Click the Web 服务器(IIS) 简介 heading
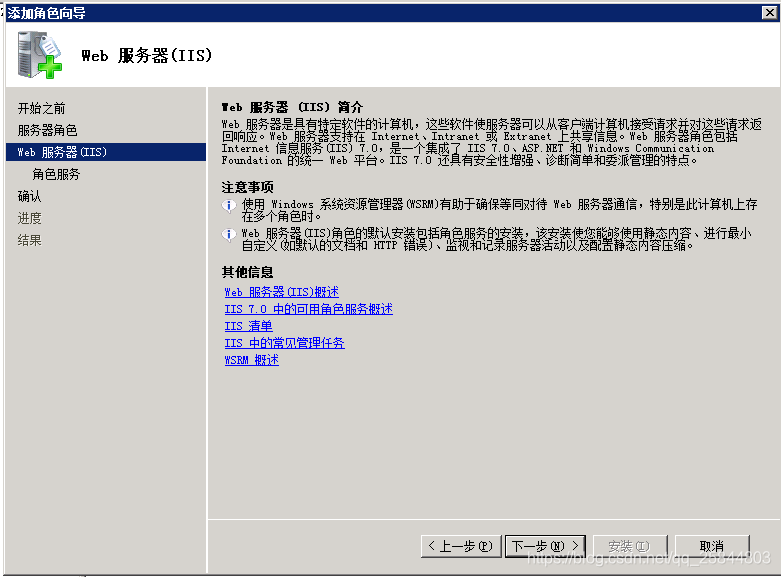The width and height of the screenshot is (781, 577). click(292, 107)
